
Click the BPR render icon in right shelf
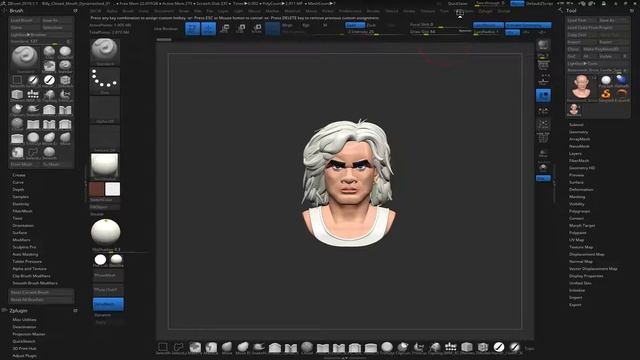click(x=543, y=45)
